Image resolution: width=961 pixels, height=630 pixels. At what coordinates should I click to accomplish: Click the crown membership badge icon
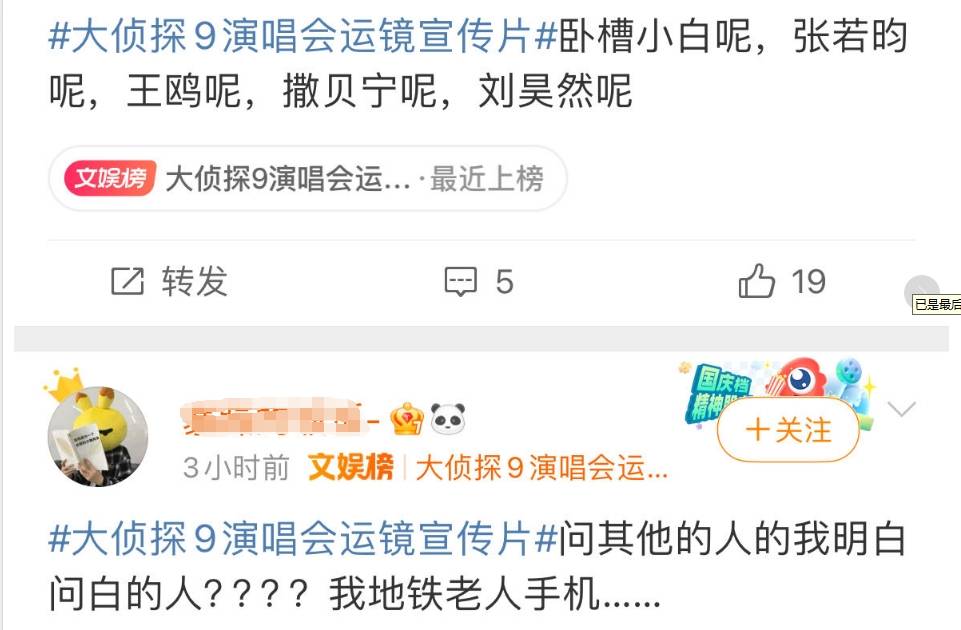(408, 419)
